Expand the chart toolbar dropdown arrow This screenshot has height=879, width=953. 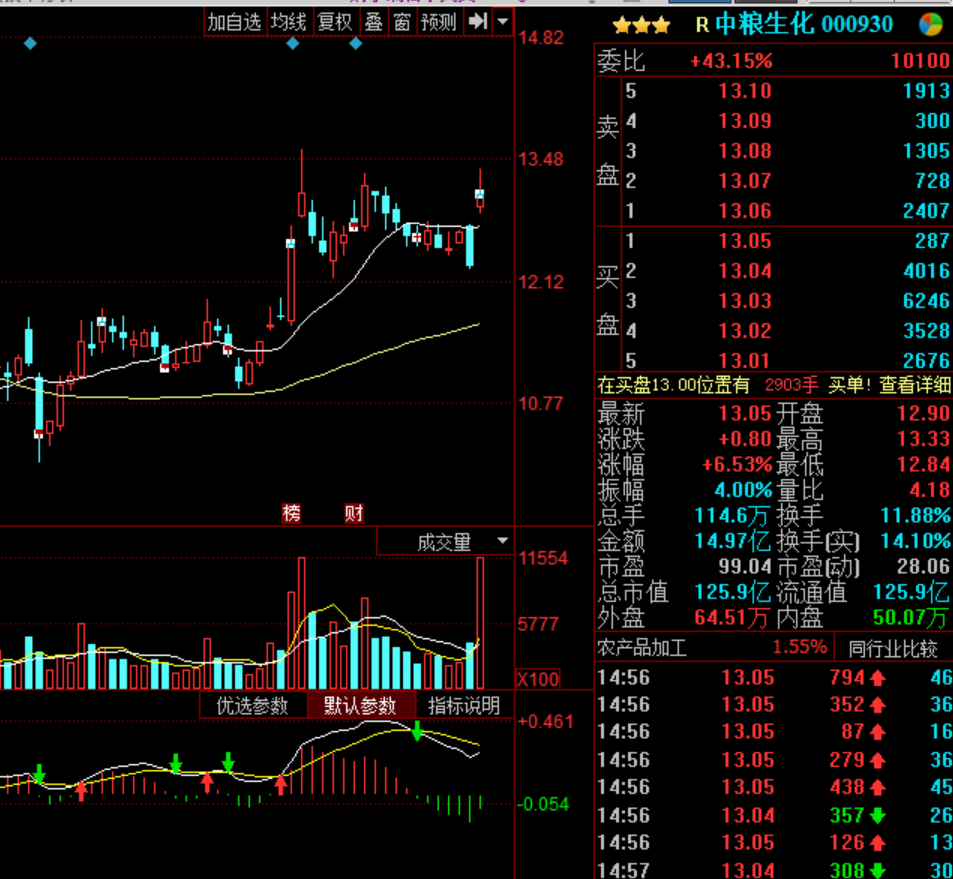point(502,21)
